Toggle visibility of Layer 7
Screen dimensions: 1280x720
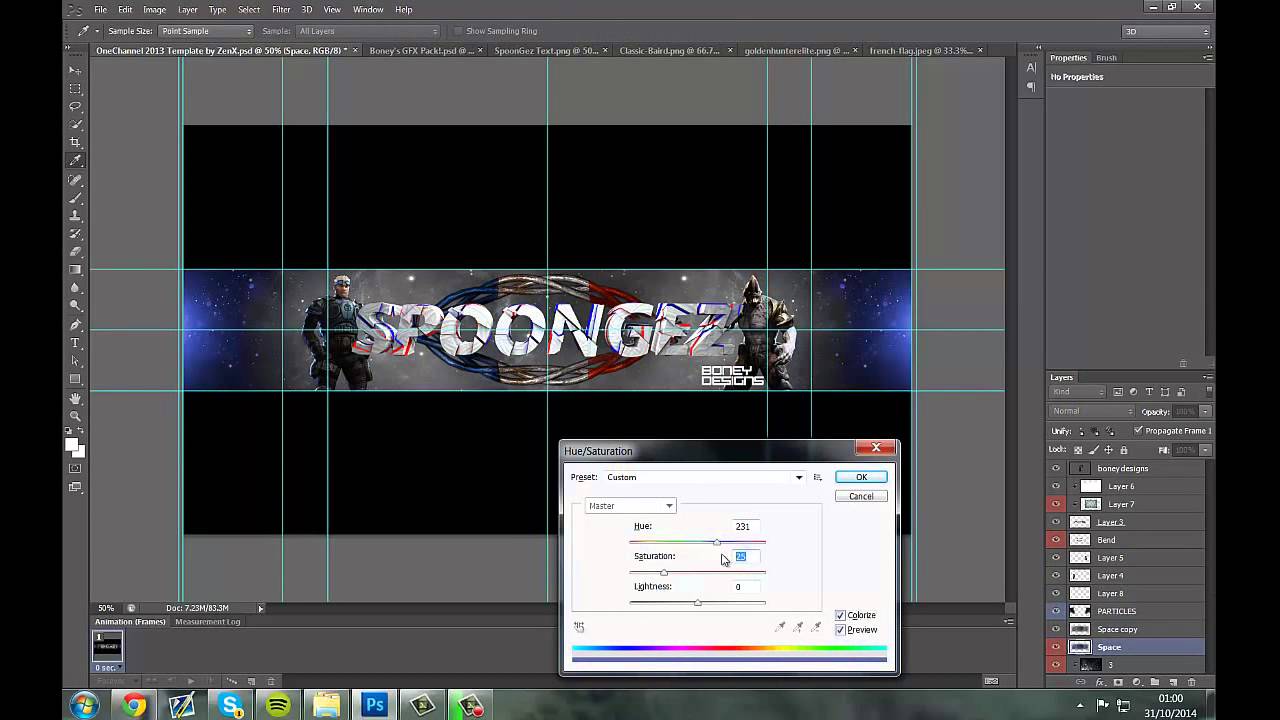(x=1056, y=504)
